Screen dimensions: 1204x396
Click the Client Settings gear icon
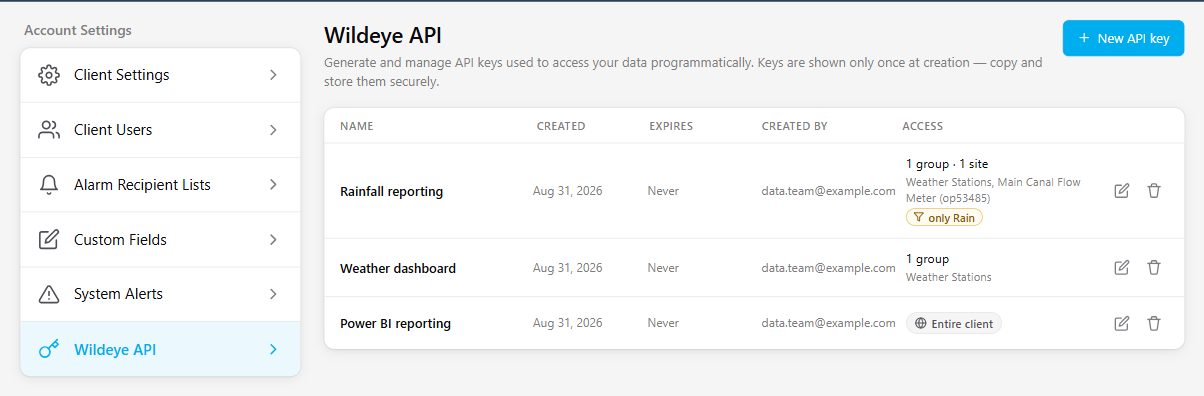tap(49, 75)
